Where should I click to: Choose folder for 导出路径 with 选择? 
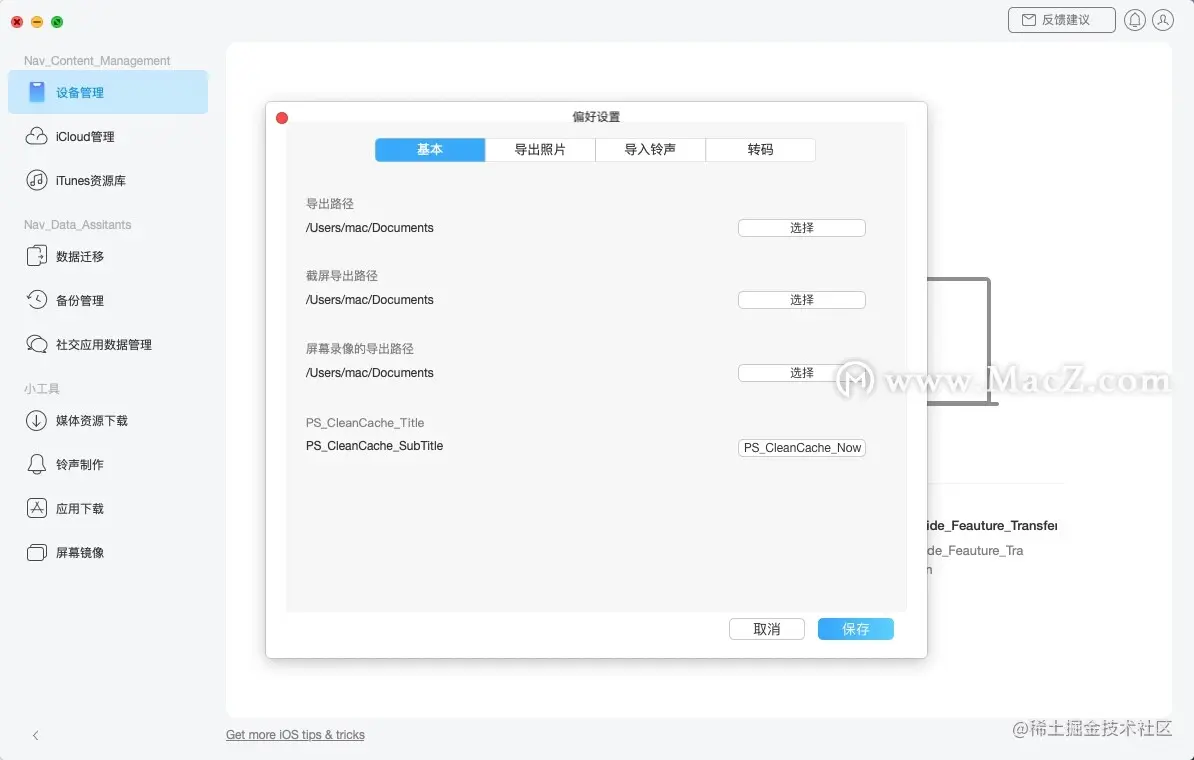coord(802,228)
